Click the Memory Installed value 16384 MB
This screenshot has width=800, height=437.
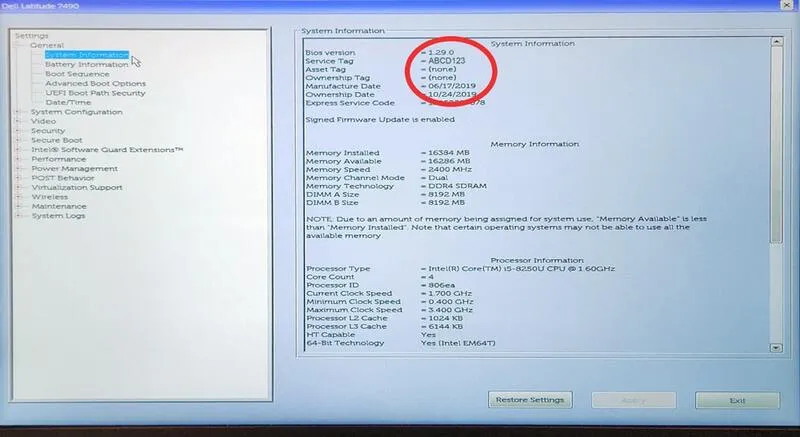point(448,152)
